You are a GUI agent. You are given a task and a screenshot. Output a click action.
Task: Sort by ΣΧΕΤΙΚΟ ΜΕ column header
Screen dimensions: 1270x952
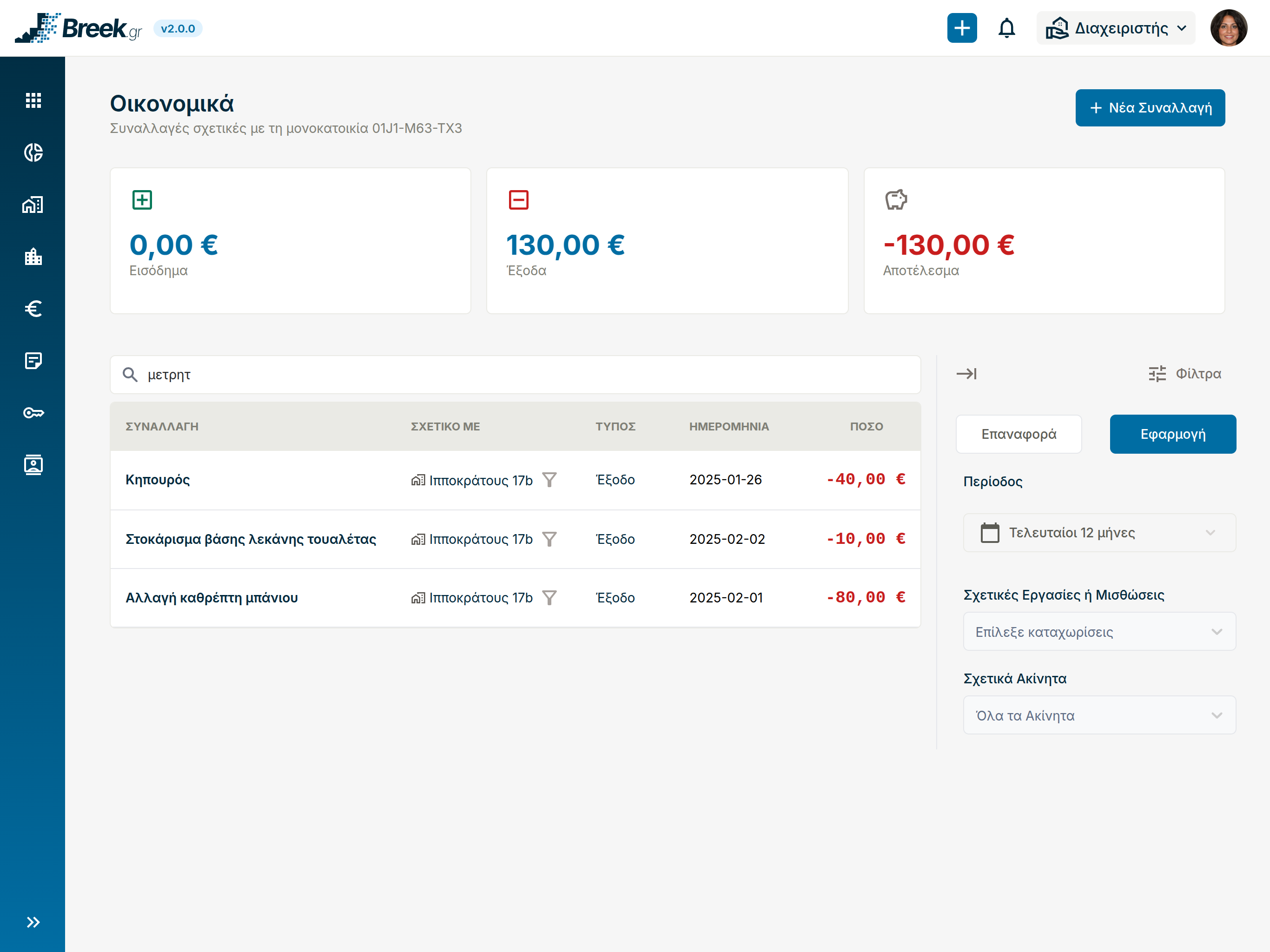pyautogui.click(x=445, y=427)
